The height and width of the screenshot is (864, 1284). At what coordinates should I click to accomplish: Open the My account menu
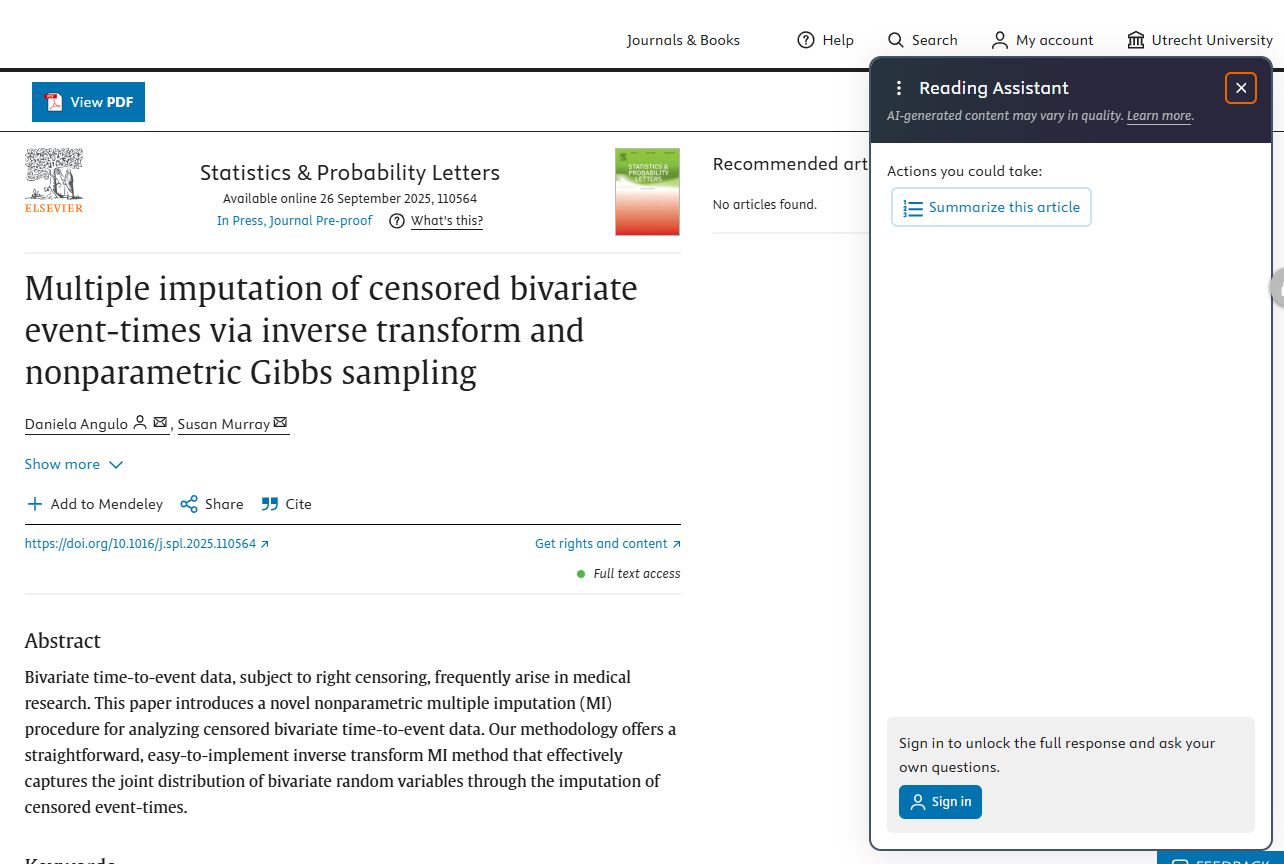point(1042,40)
